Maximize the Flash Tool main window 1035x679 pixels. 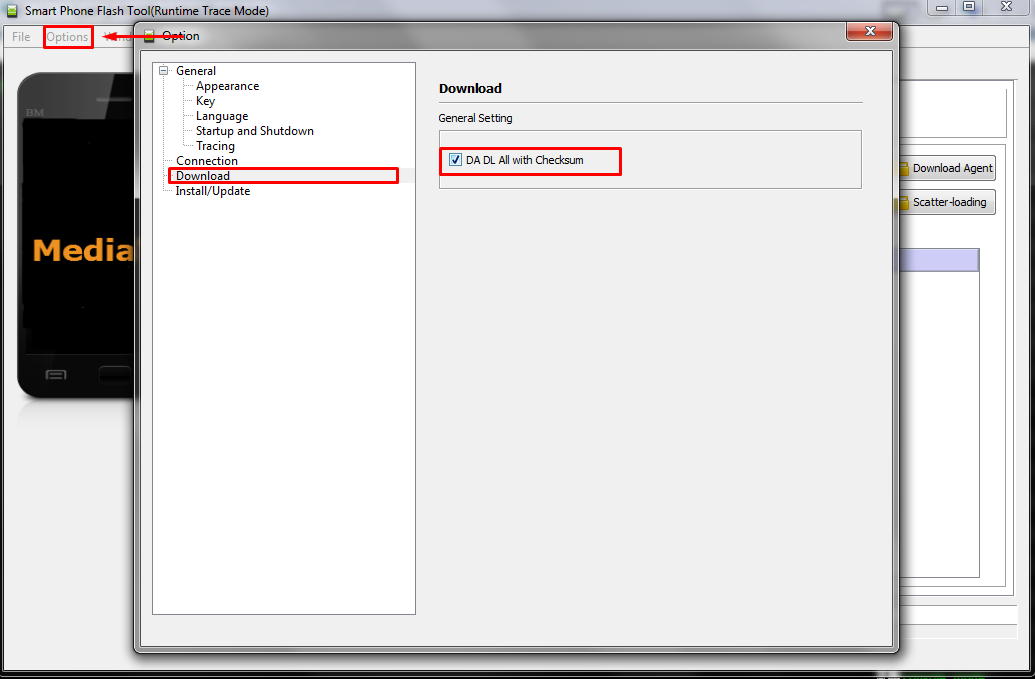[969, 7]
